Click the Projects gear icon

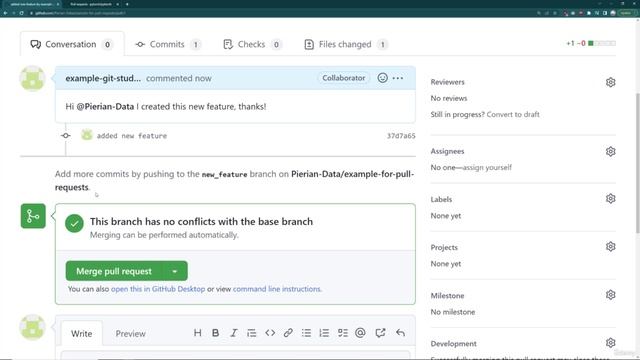[611, 247]
